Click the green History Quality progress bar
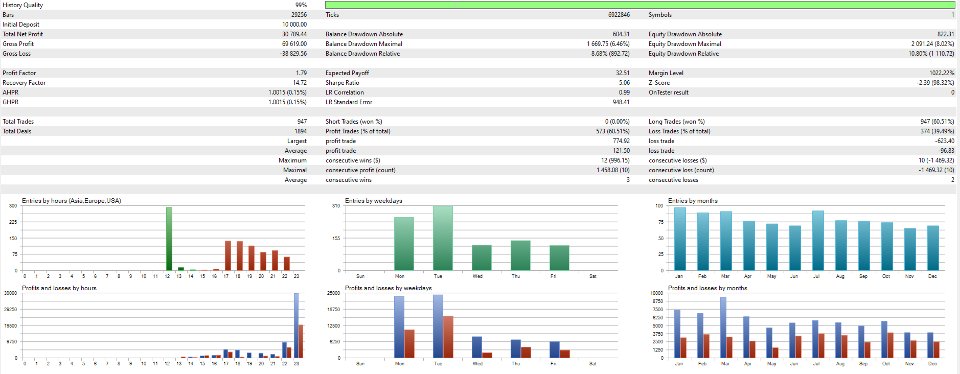This screenshot has height=374, width=960. [x=640, y=5]
